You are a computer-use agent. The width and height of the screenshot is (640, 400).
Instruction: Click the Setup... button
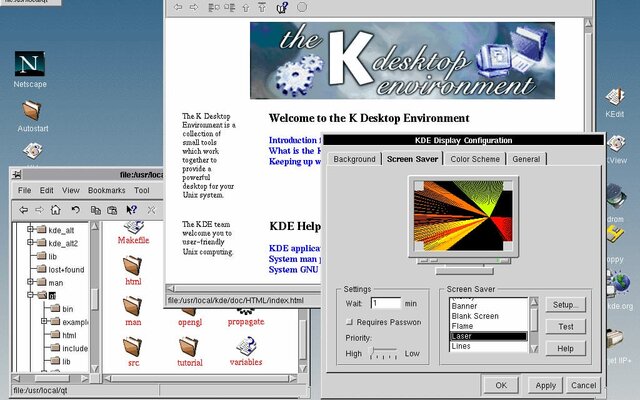click(565, 305)
